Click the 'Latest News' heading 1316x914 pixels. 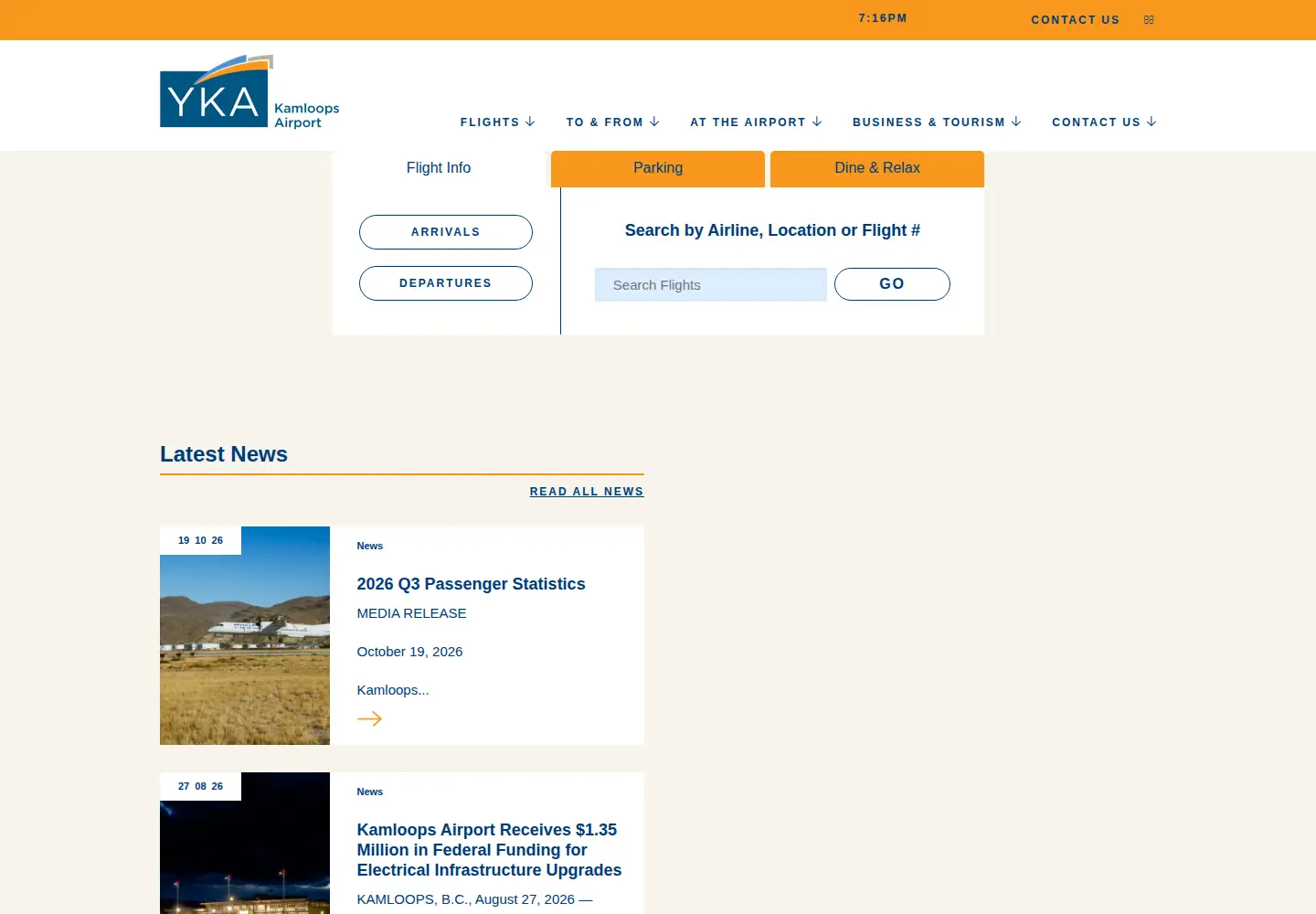pos(224,454)
